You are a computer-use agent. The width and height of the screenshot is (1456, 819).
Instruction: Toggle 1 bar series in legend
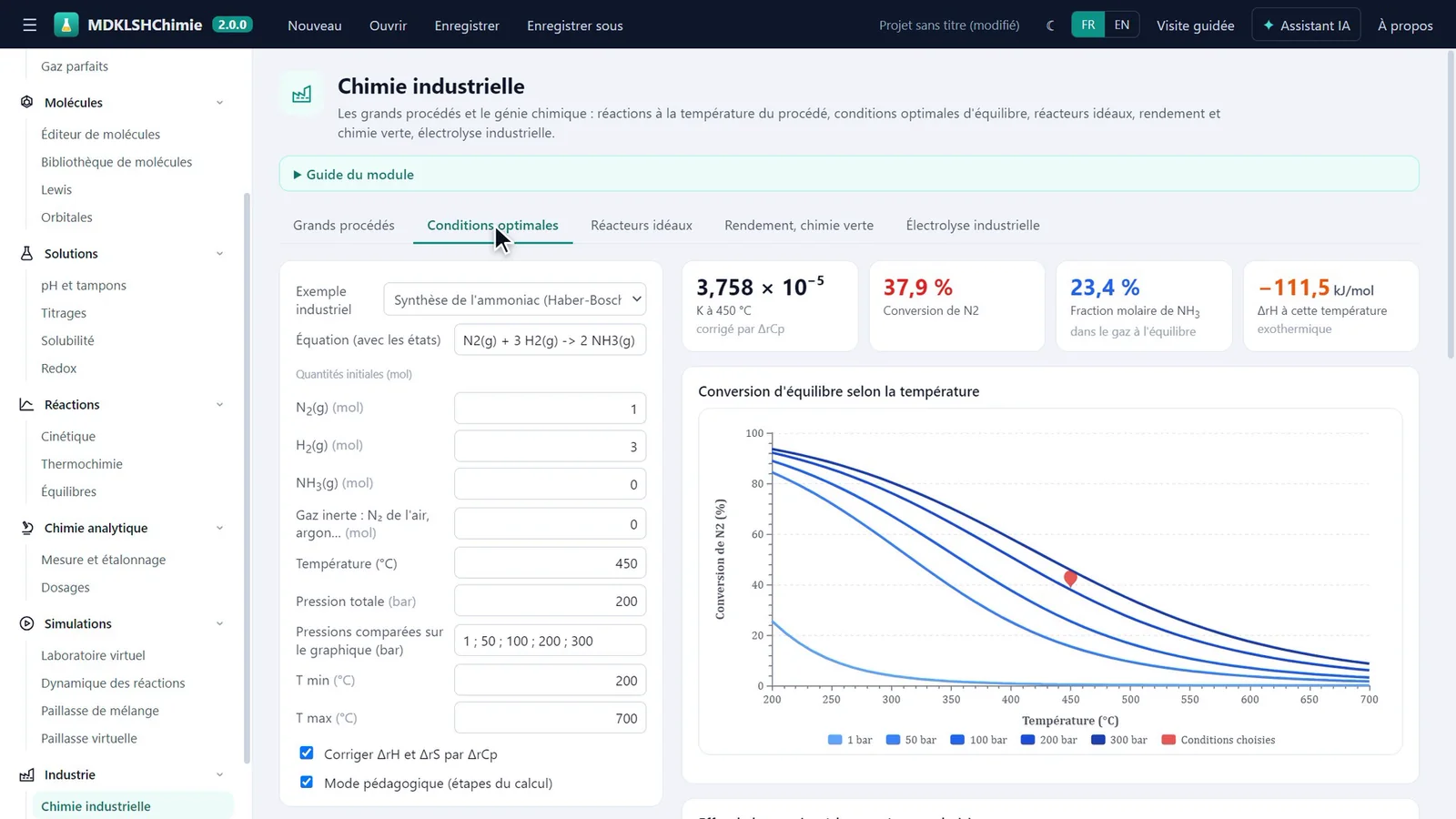coord(850,740)
